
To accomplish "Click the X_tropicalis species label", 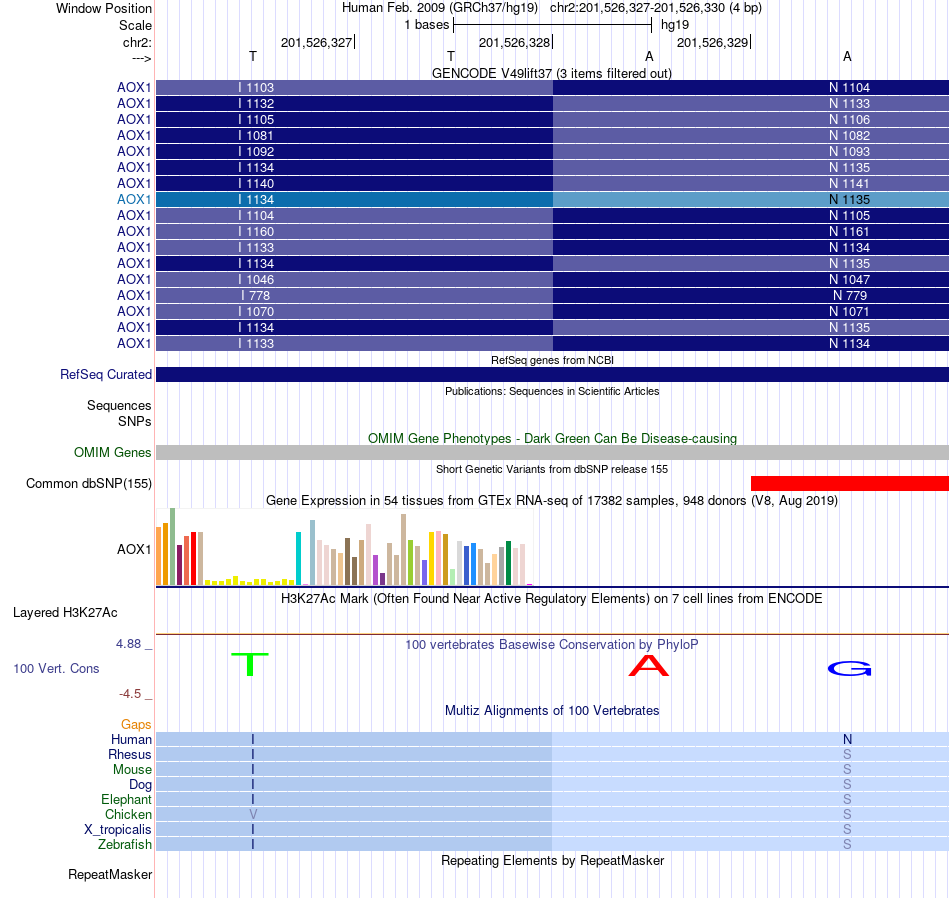I will pos(118,830).
